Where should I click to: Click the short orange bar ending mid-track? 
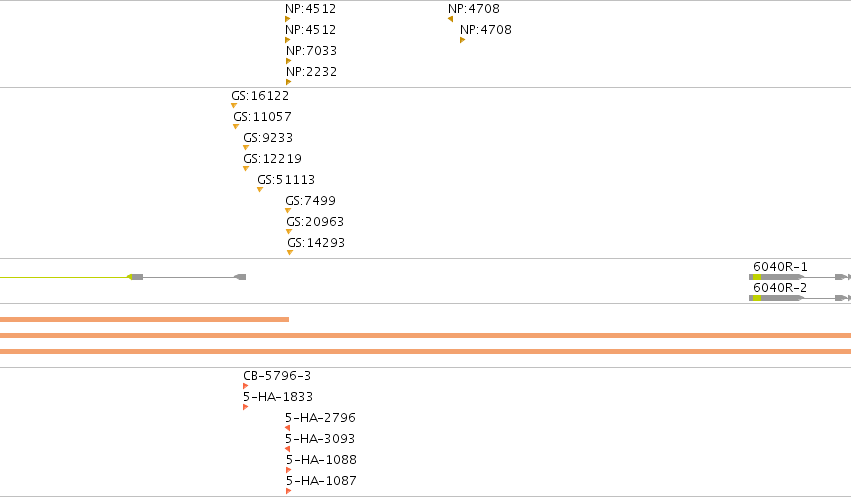pyautogui.click(x=144, y=320)
